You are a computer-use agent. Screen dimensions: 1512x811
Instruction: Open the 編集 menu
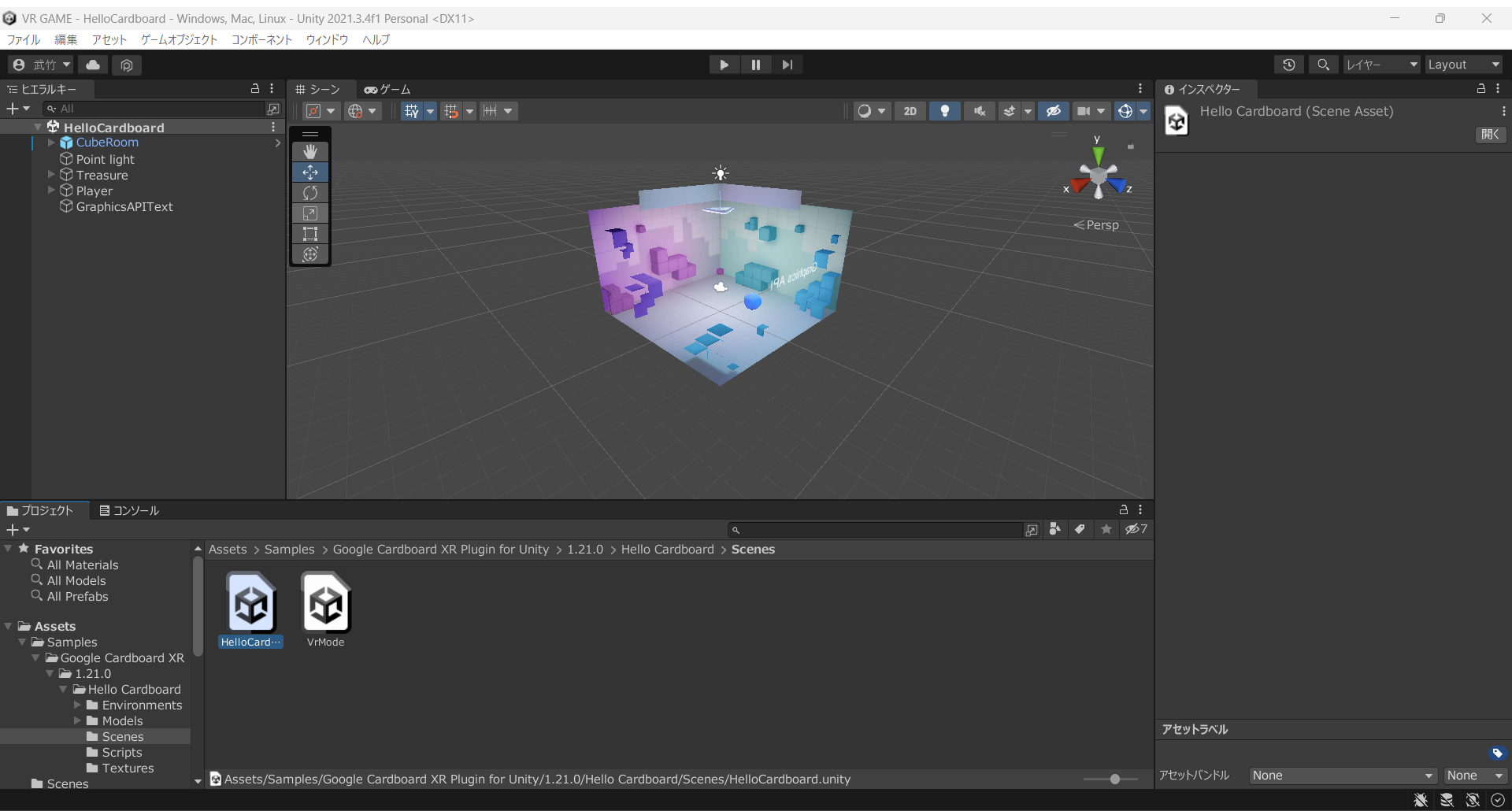(66, 39)
